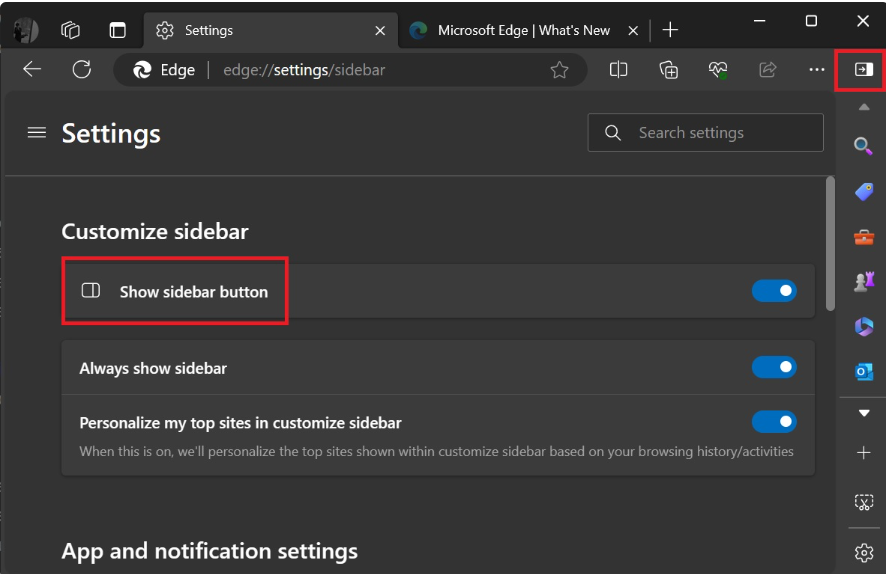The image size is (886, 574).
Task: Open split screen view
Action: (619, 70)
